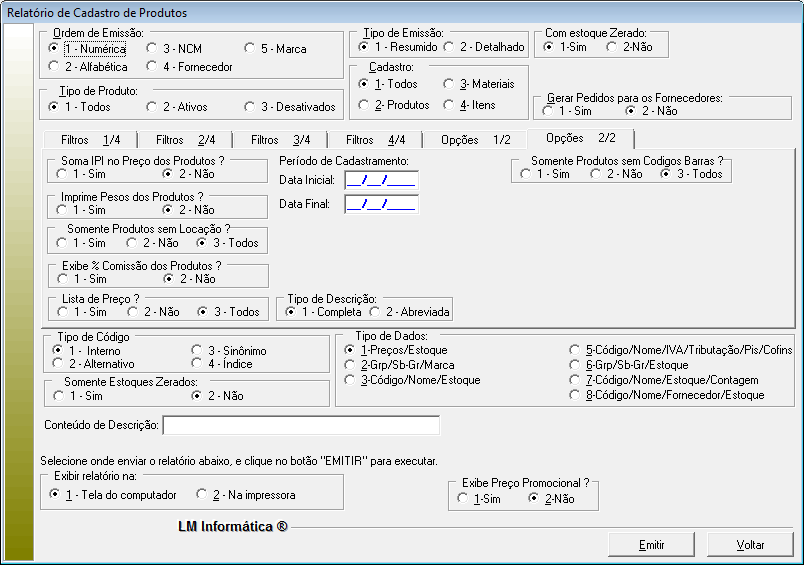Switch to the Filtros 1/4 tab

pos(90,140)
